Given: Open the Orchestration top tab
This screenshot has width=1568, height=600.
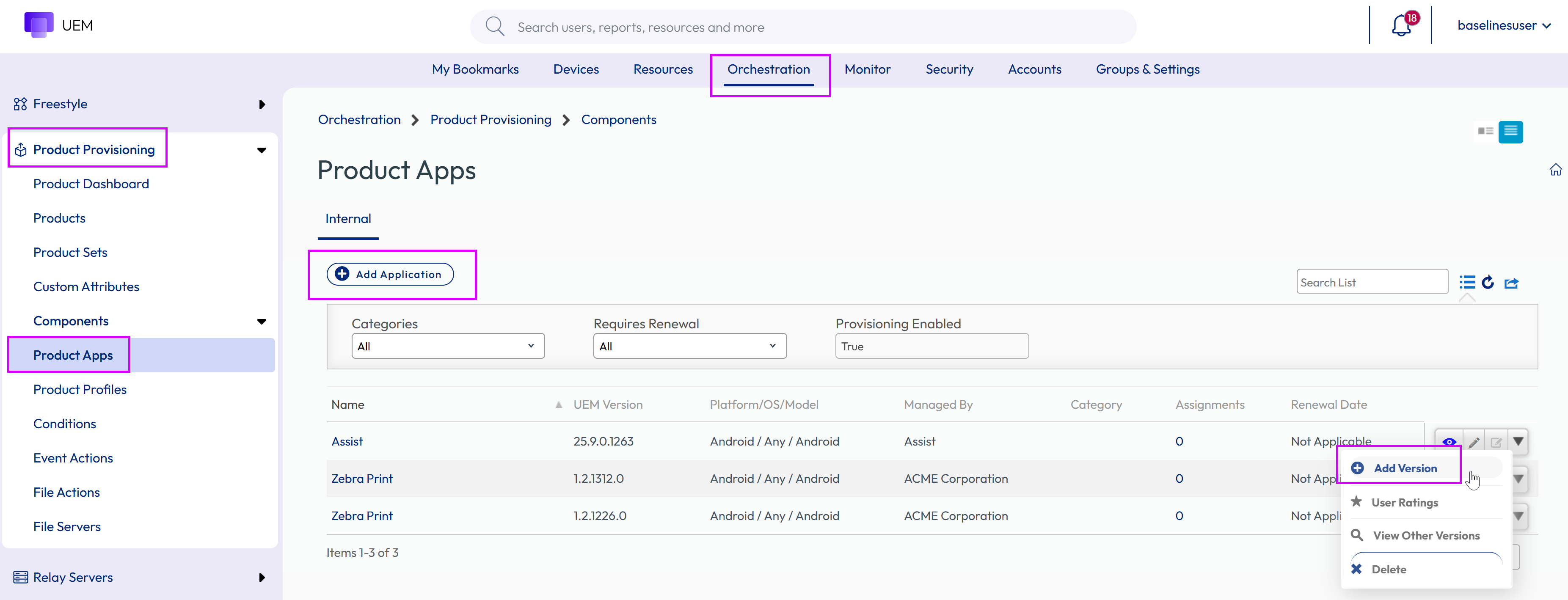Looking at the screenshot, I should pos(768,69).
